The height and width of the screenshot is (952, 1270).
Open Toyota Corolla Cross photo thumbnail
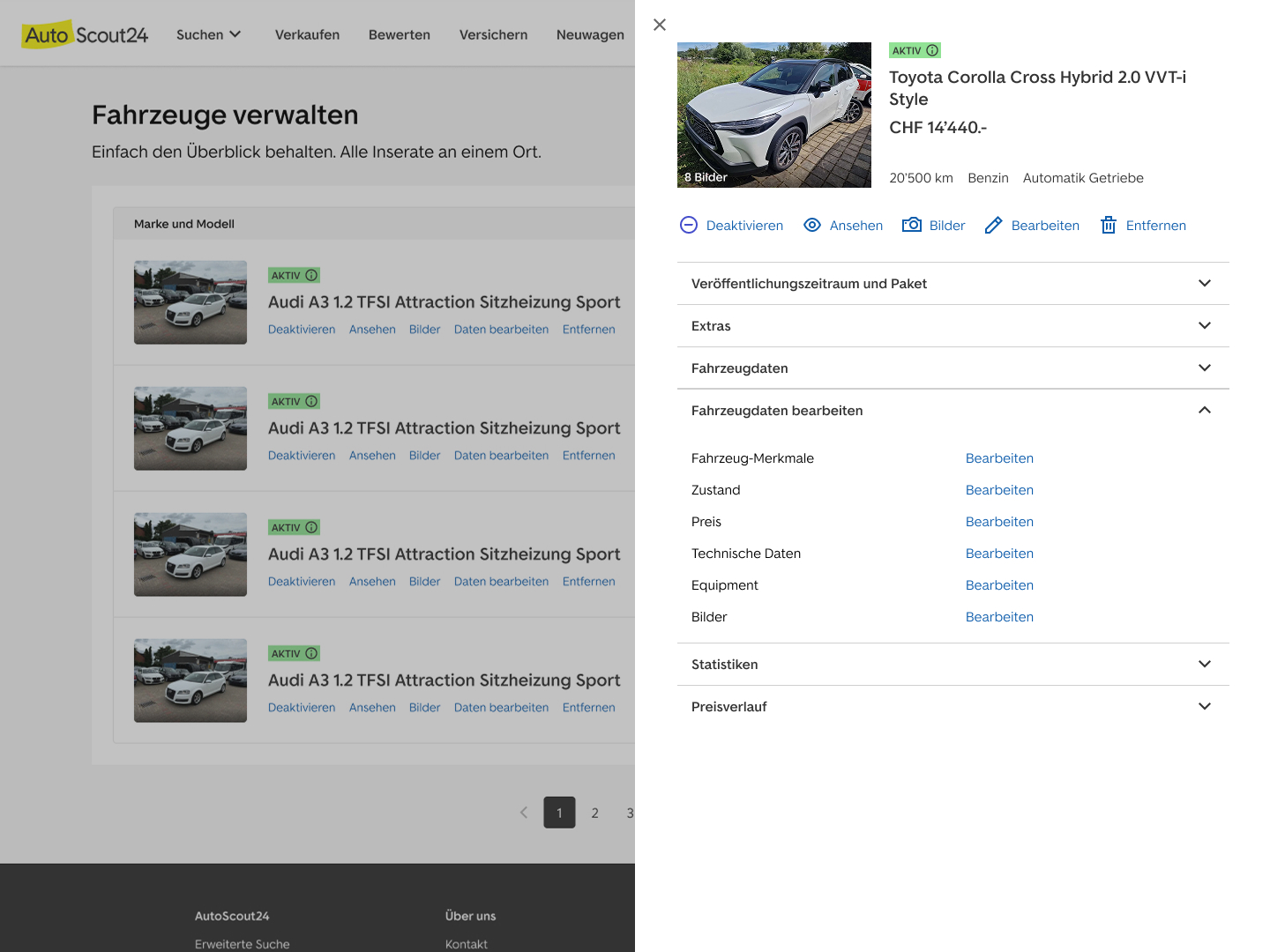[x=774, y=115]
